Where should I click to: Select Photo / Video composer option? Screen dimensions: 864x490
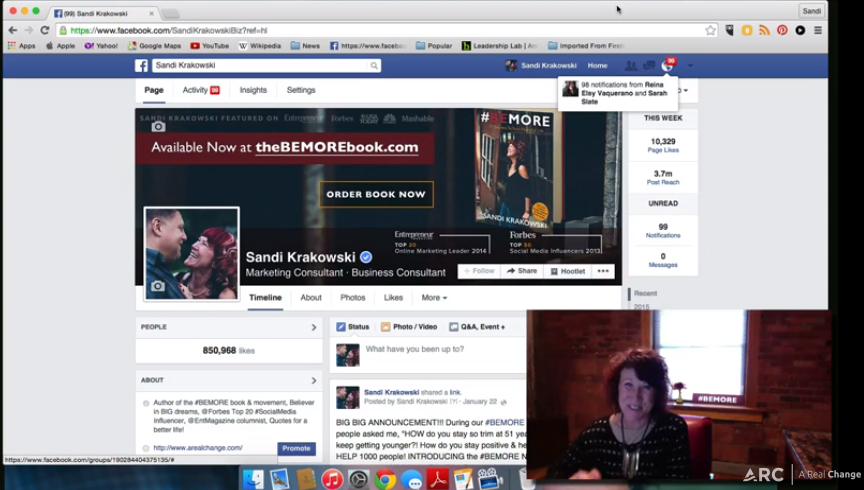pyautogui.click(x=409, y=327)
